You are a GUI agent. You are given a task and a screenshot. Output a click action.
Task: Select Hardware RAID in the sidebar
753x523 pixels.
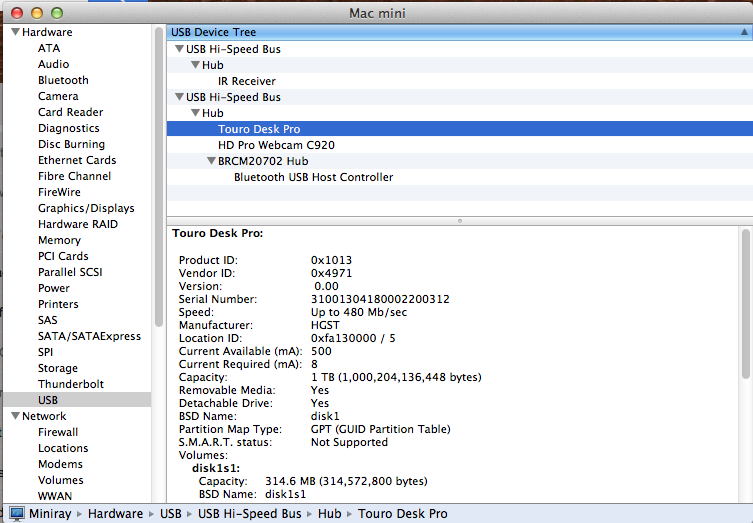pyautogui.click(x=78, y=224)
